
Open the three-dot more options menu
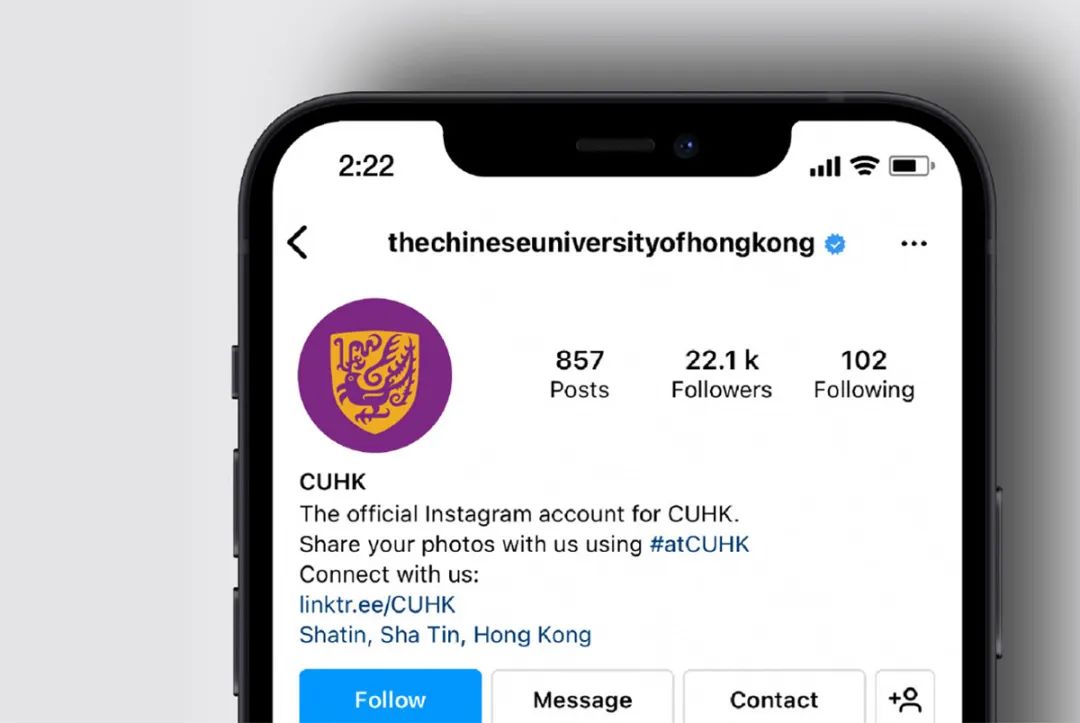tap(913, 243)
